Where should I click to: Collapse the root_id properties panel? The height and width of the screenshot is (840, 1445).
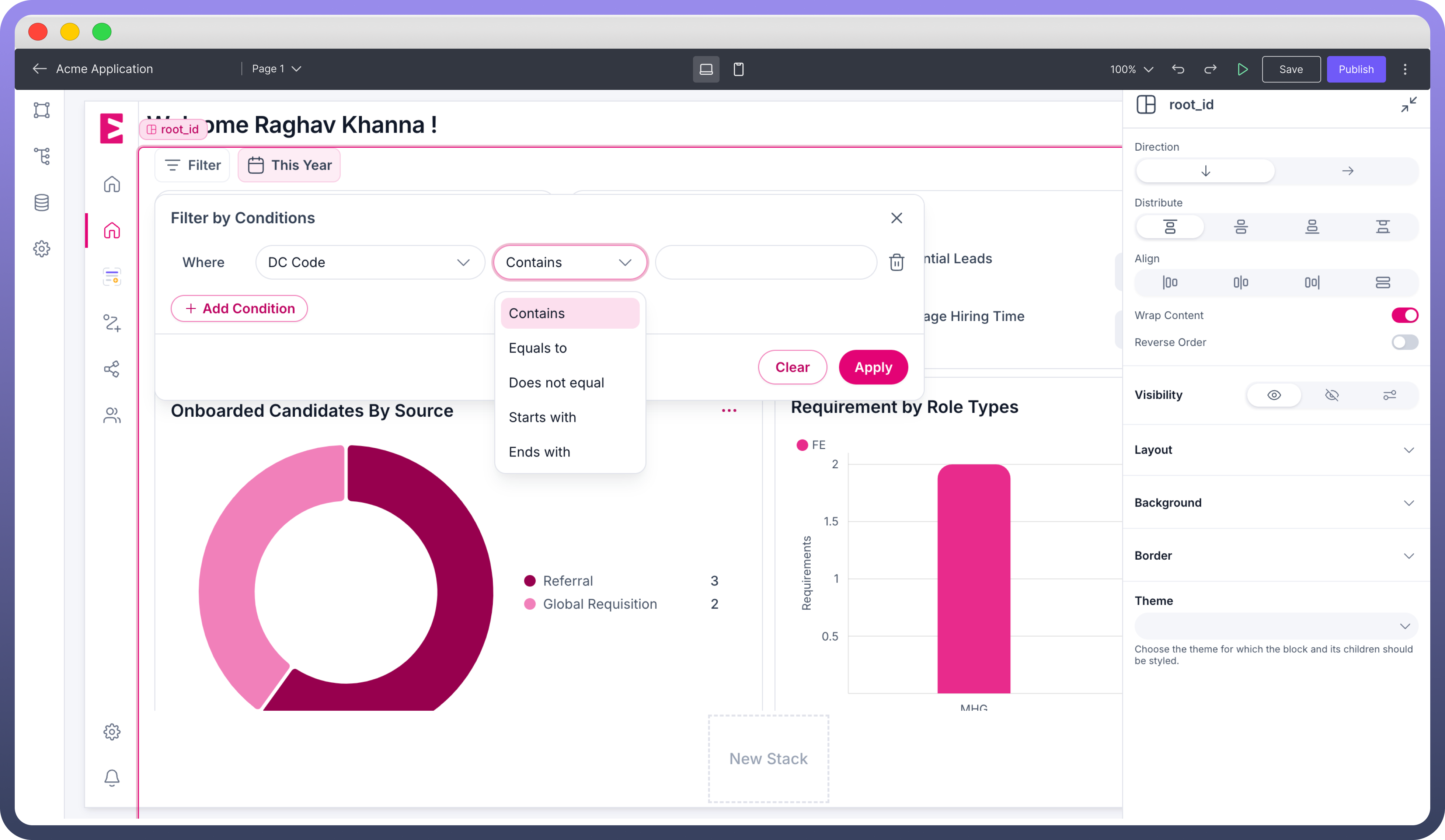point(1408,105)
